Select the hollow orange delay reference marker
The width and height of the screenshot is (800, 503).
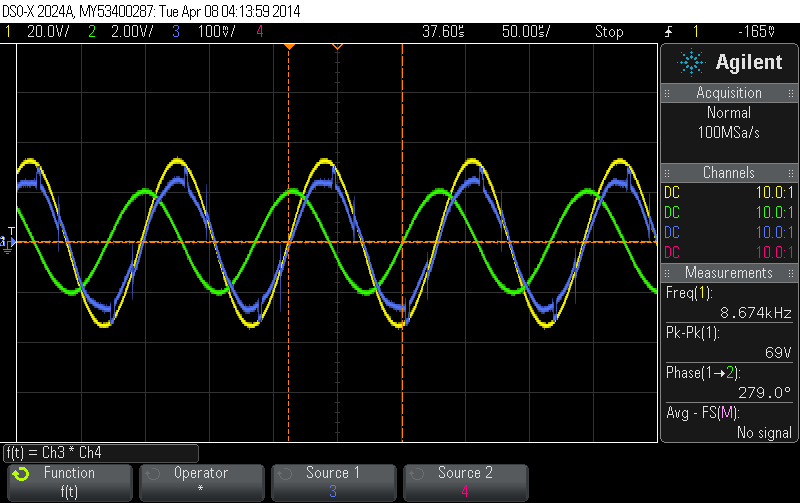tap(337, 46)
